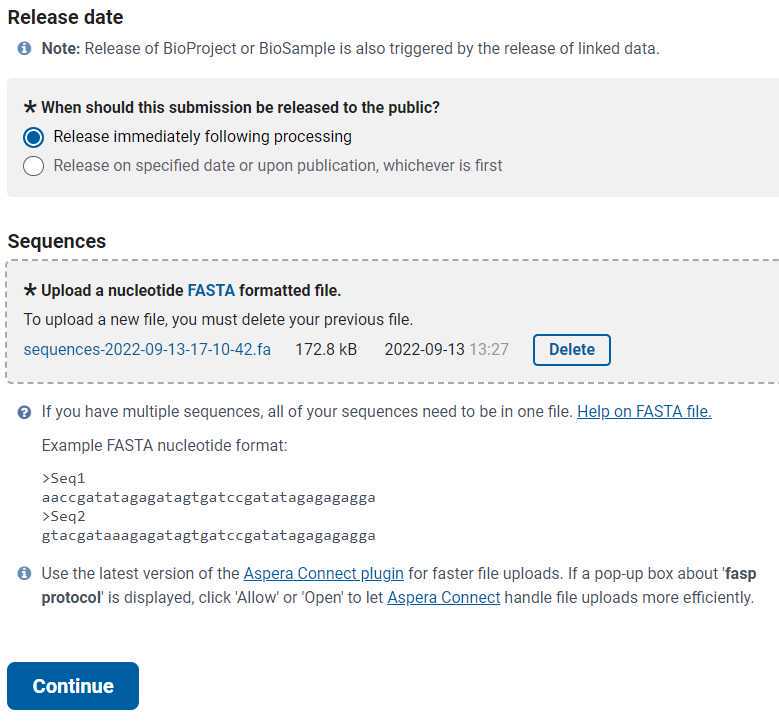Click the Release date heading

pos(65,17)
